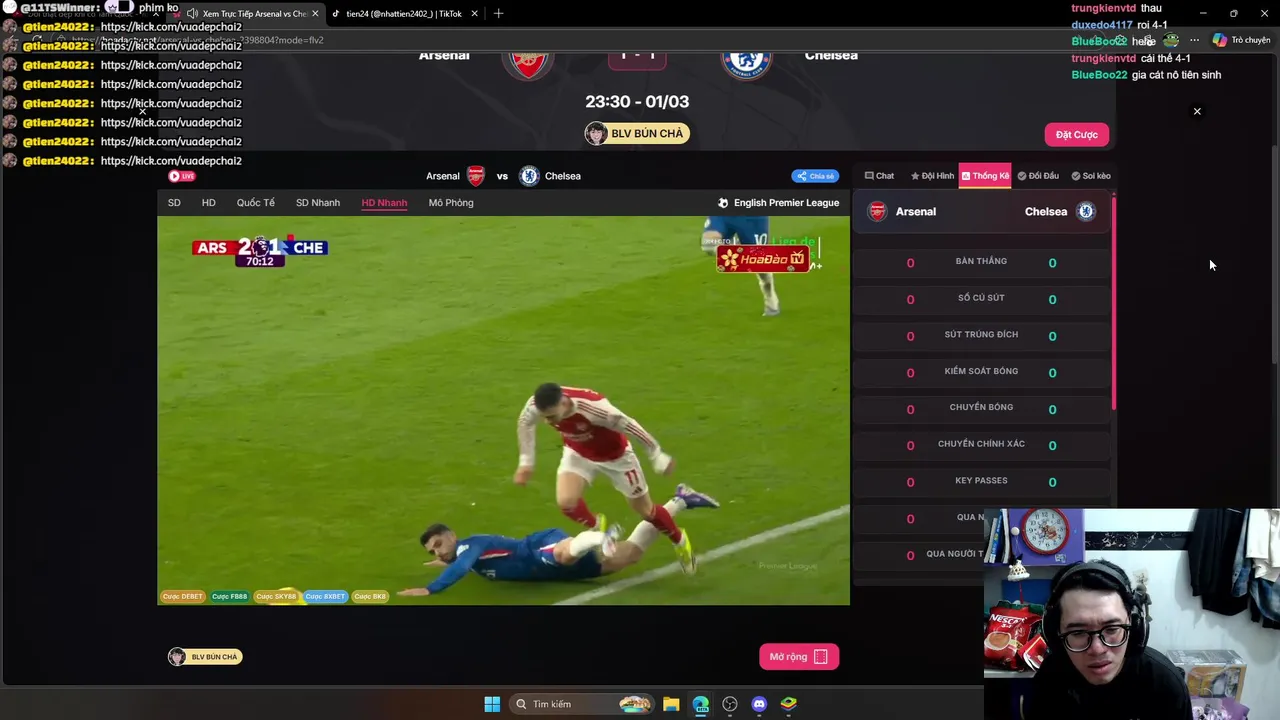The width and height of the screenshot is (1280, 720).
Task: Open Microsoft Edge Beta on the taskbar
Action: tap(700, 704)
